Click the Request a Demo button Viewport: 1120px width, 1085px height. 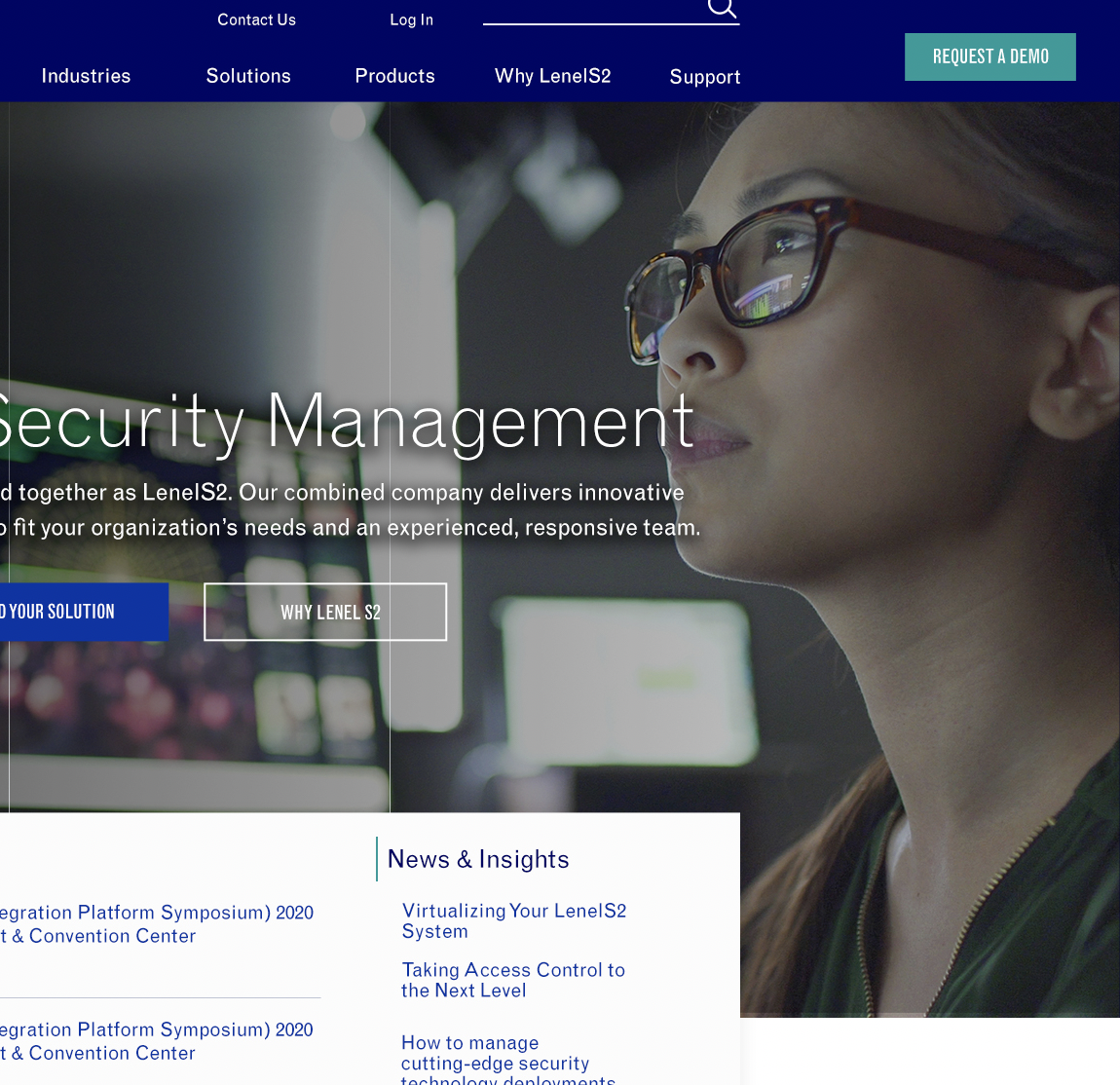tap(990, 57)
